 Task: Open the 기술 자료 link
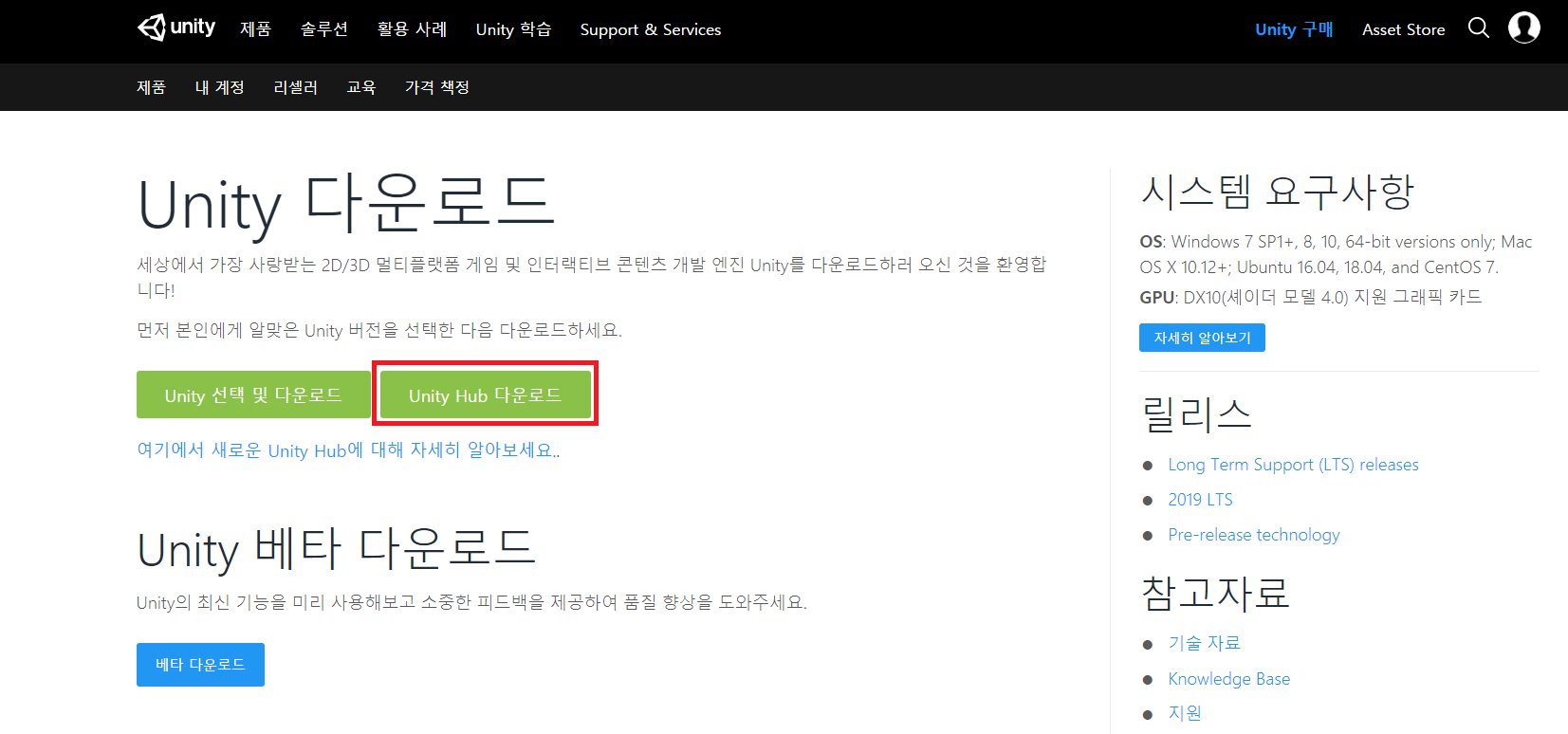click(x=1204, y=643)
